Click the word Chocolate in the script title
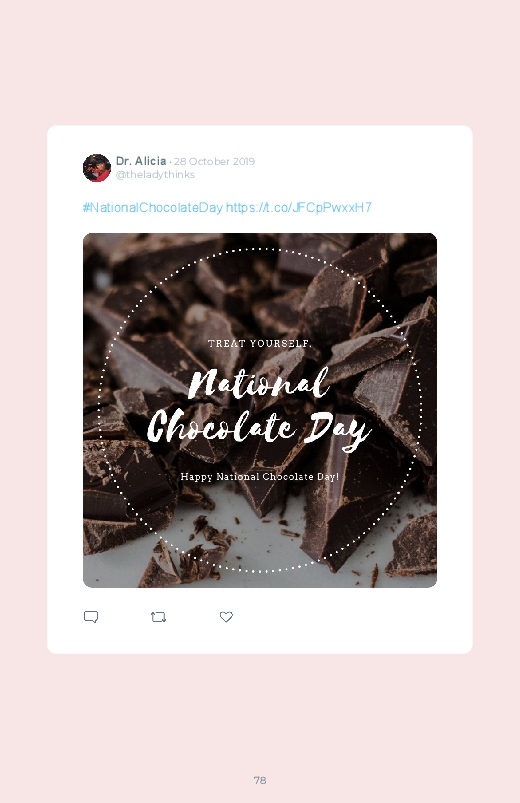 point(221,426)
